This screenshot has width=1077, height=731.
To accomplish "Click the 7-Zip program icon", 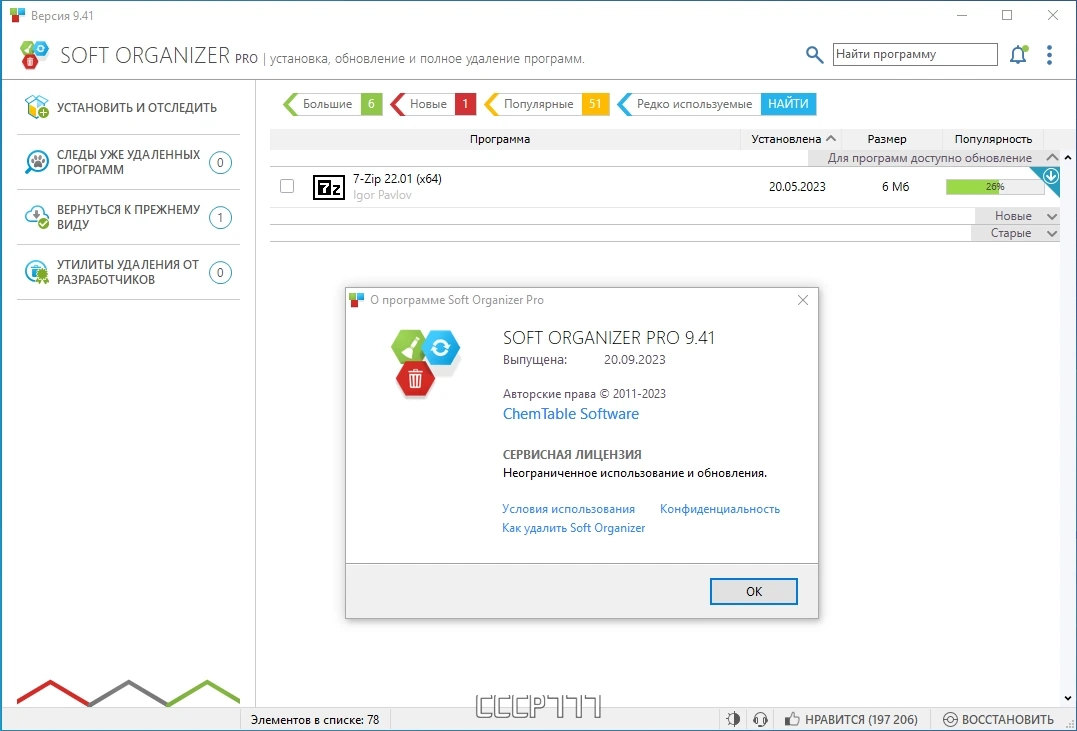I will [x=328, y=187].
